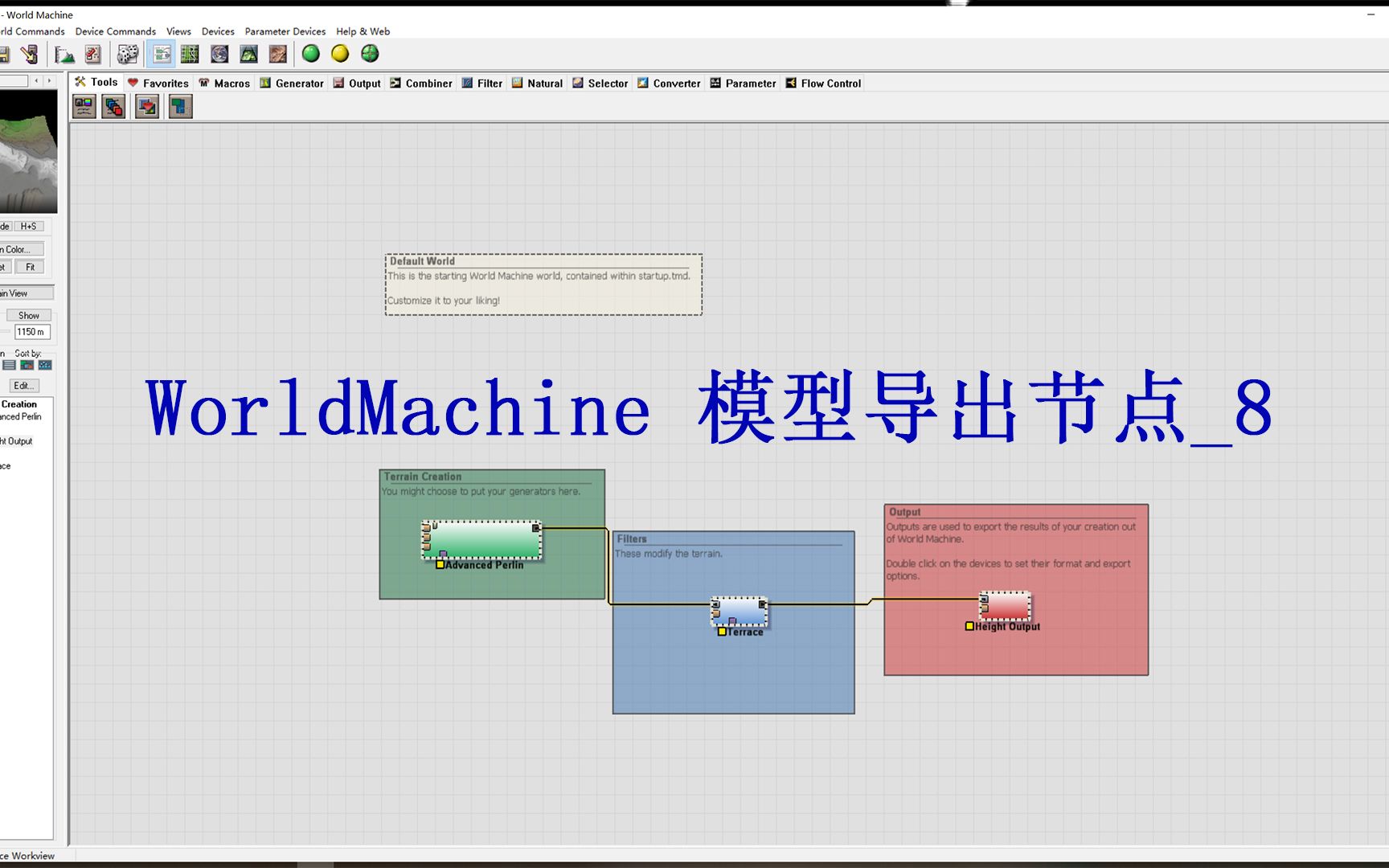Click the Terrace node in the Filters group
Screen dimensions: 1389x868
coord(738,612)
